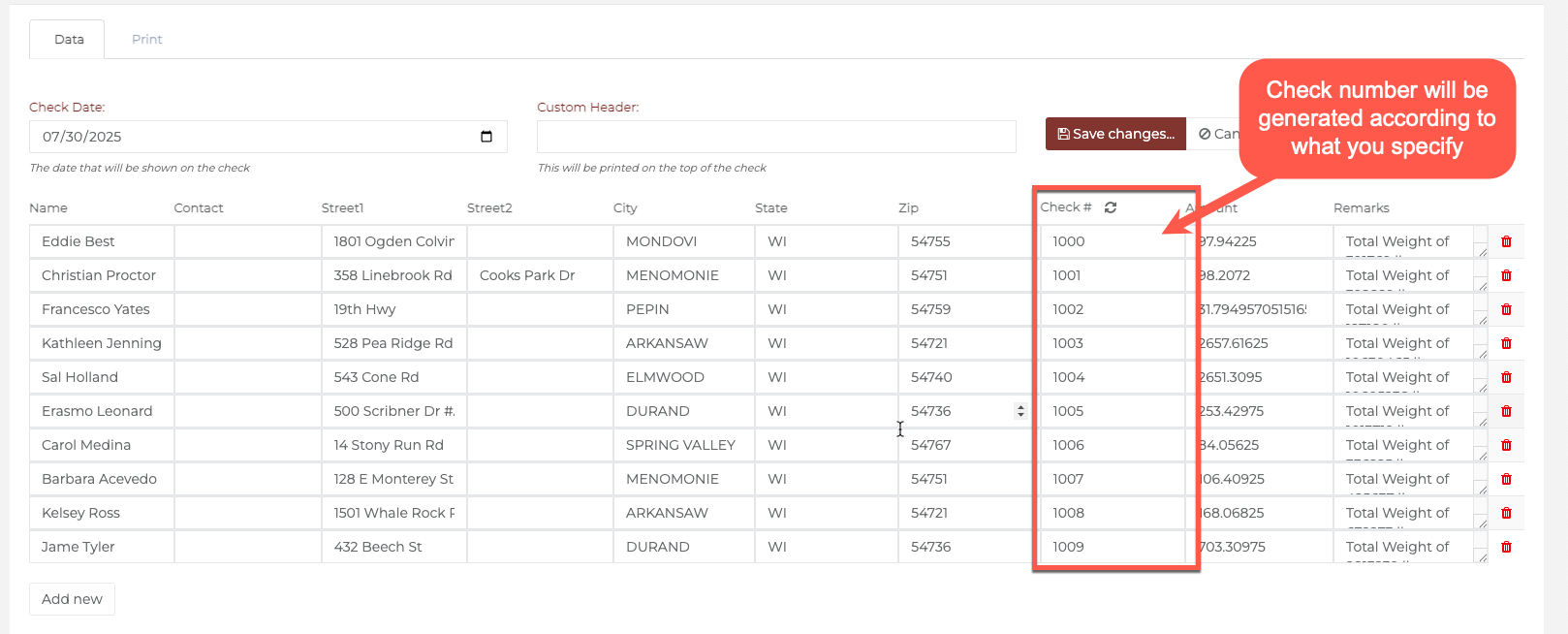This screenshot has width=1568, height=634.
Task: Delete the Jame Tyler row with trash icon
Action: pyautogui.click(x=1506, y=547)
